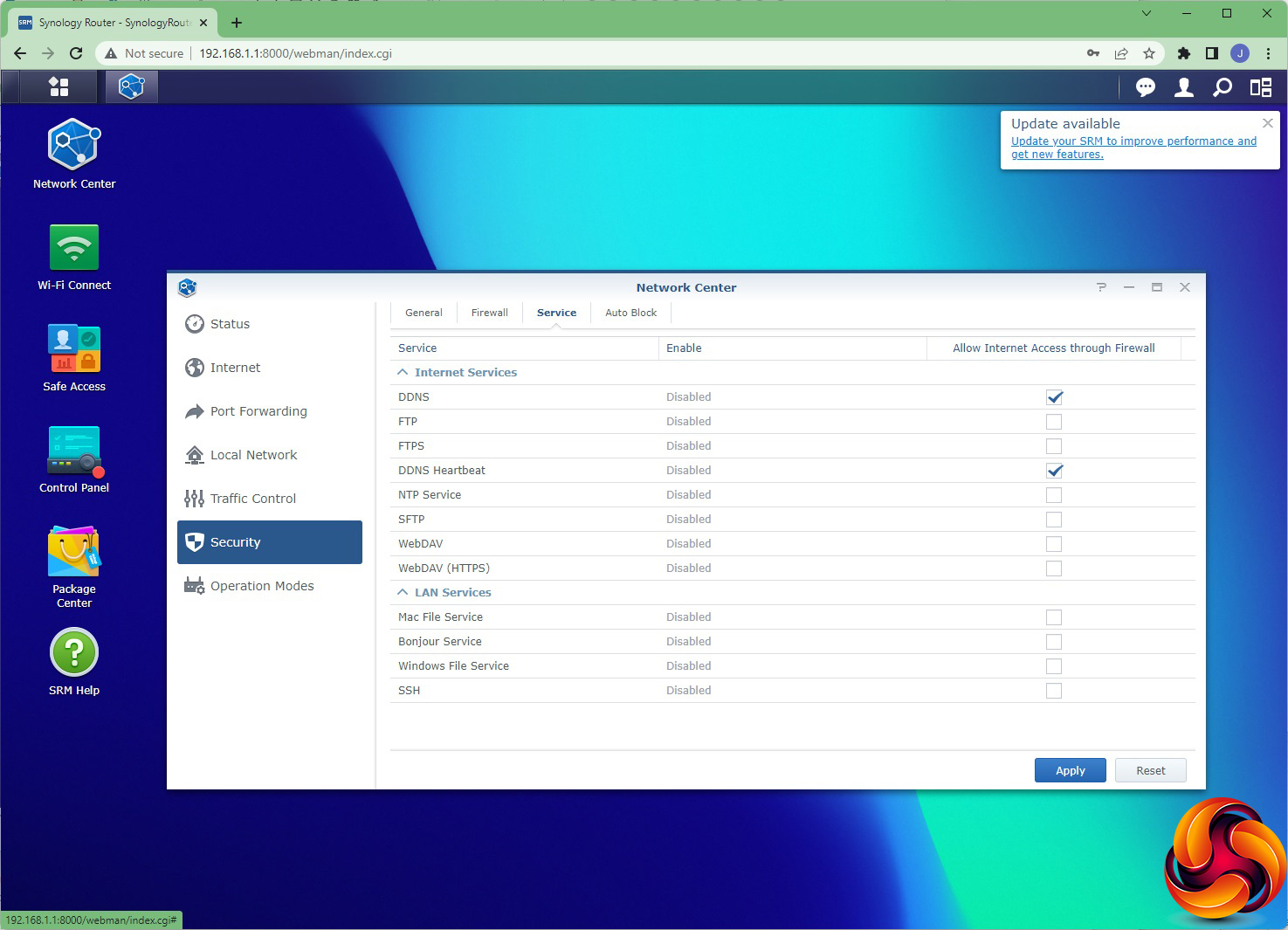Open the user options person icon
1288x930 pixels.
(1184, 87)
